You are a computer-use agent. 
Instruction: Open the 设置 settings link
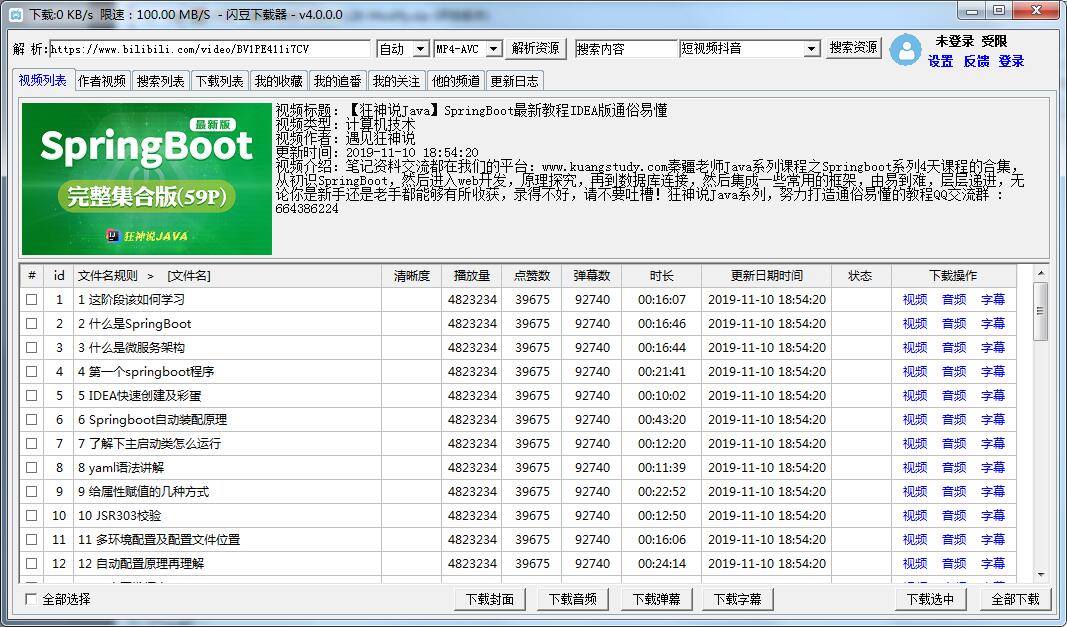(940, 61)
